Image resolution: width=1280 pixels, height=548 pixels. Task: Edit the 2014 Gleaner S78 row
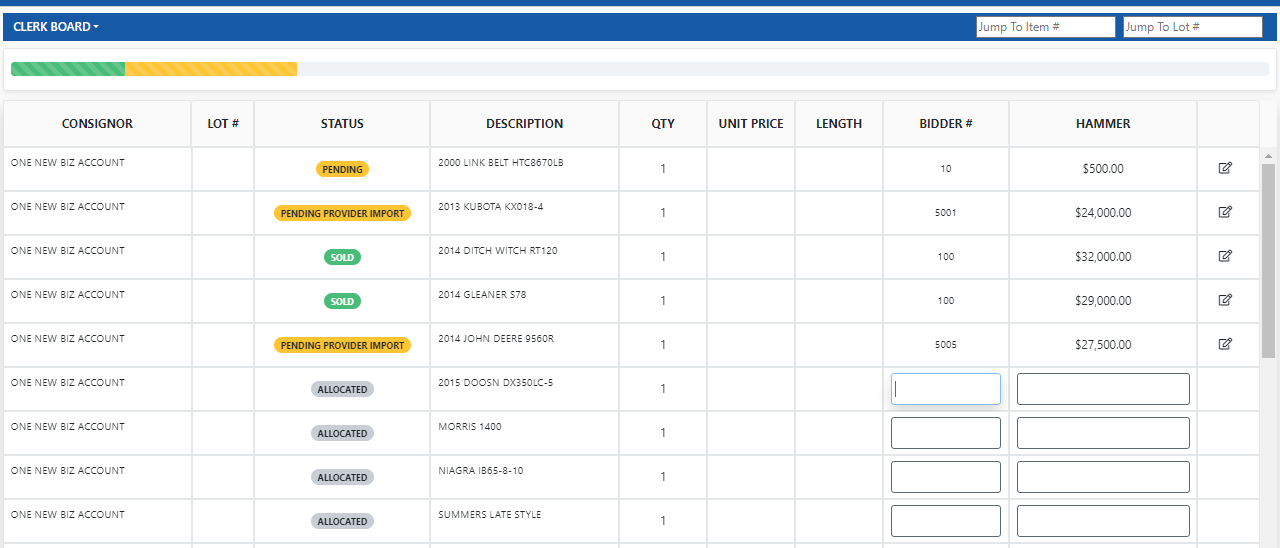click(x=1225, y=300)
